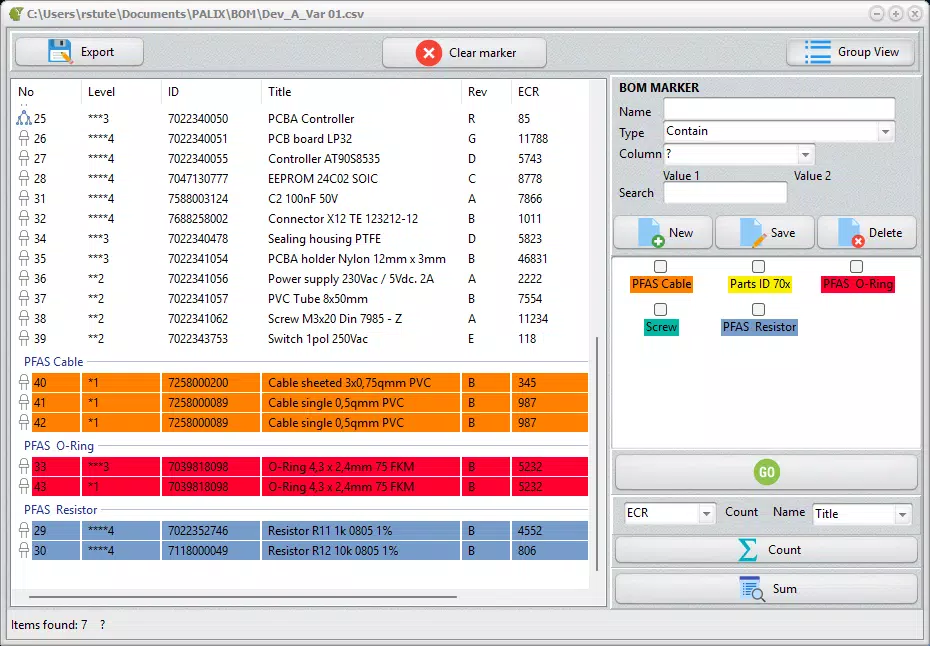The width and height of the screenshot is (930, 646).
Task: Click the part icon next to row 39
Action: click(24, 338)
